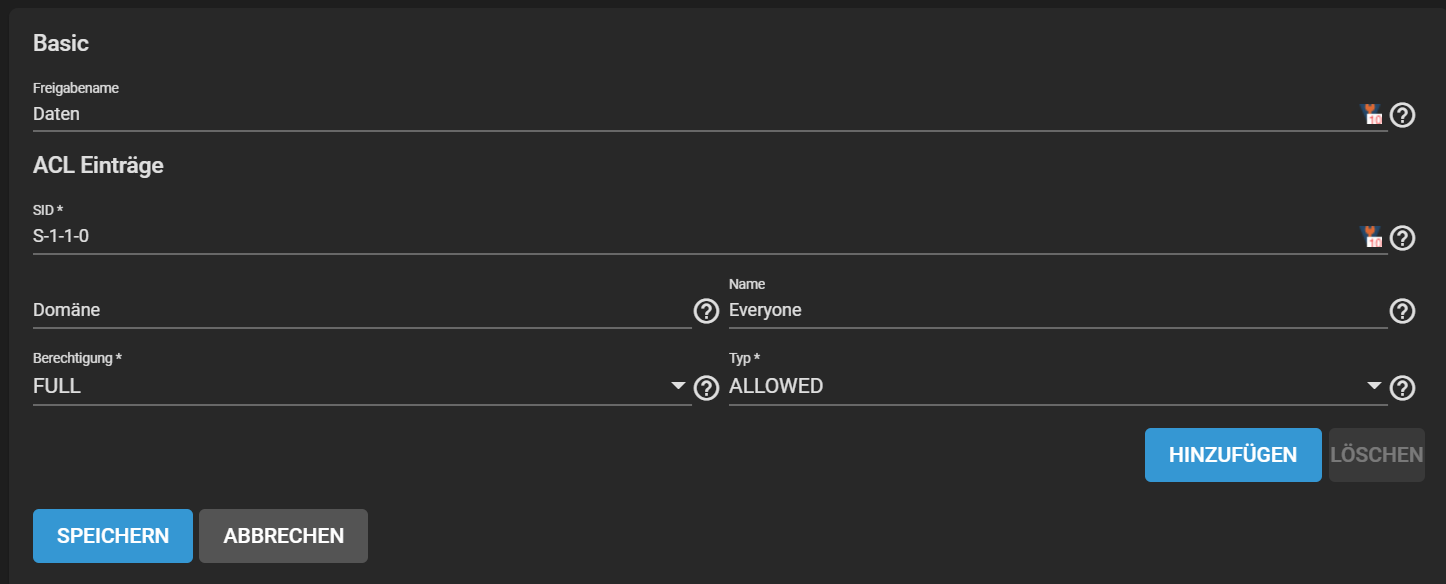
Task: Click into the SID field S-1-1-0
Action: [695, 237]
